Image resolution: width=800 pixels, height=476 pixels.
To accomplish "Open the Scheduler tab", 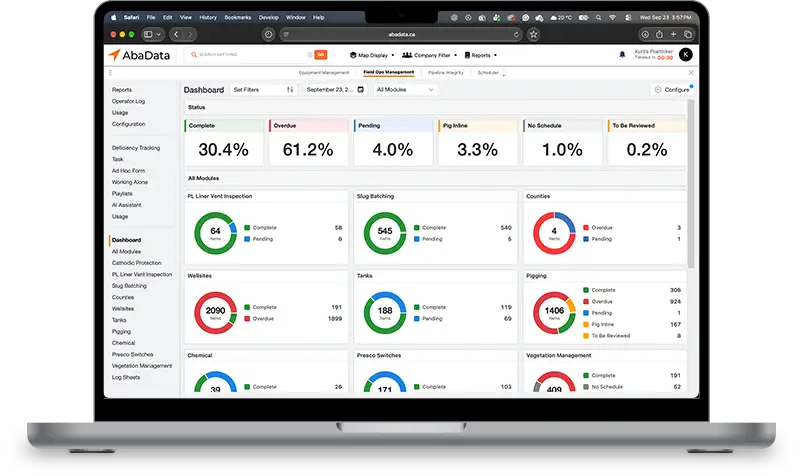I will pos(488,72).
